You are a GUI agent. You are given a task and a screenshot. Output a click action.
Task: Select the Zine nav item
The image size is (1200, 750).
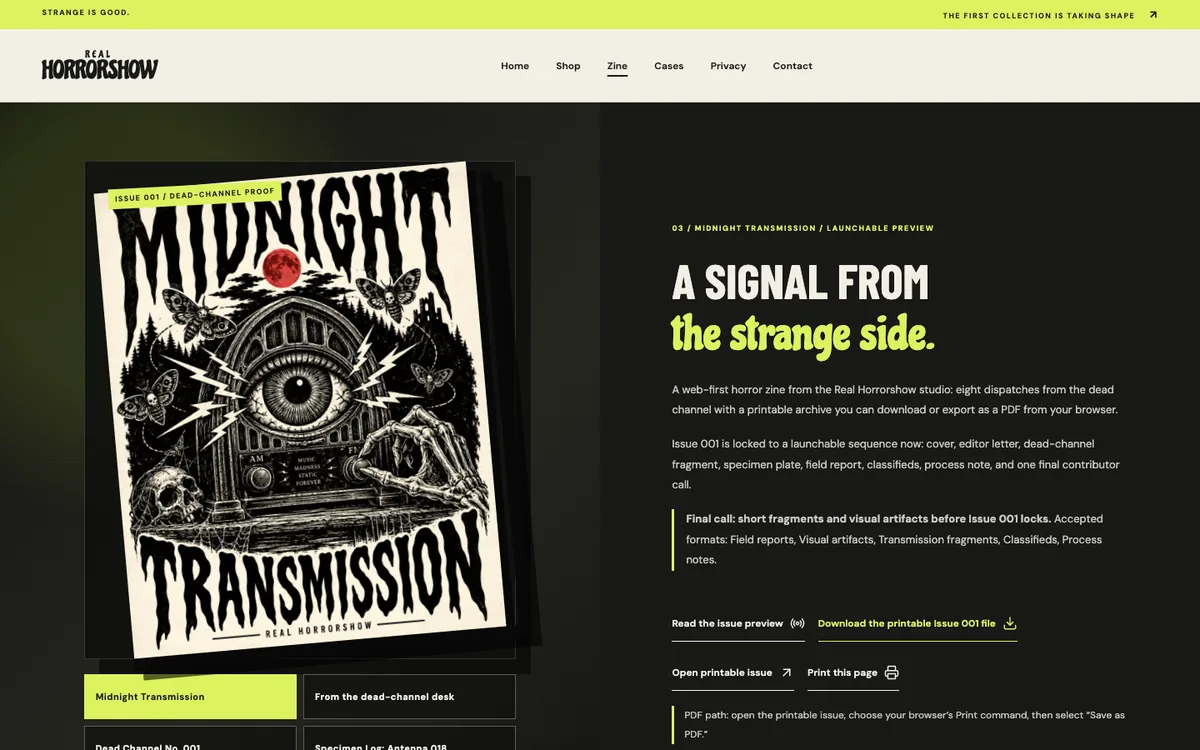(x=617, y=66)
